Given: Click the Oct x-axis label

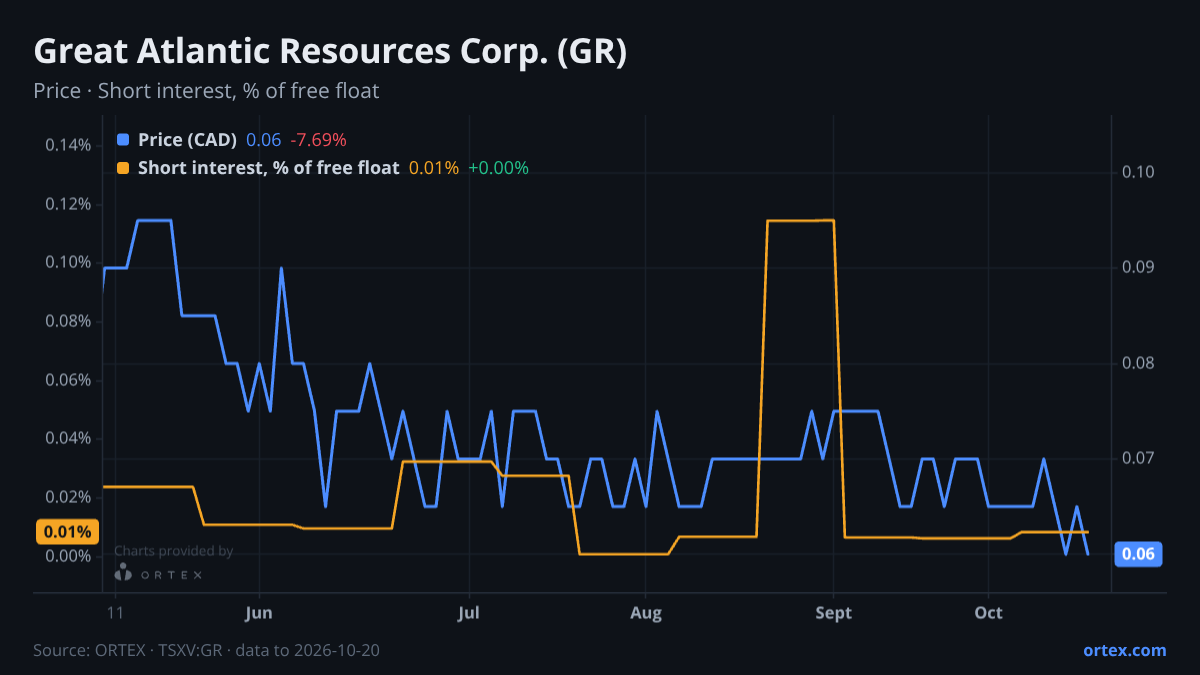Looking at the screenshot, I should pyautogui.click(x=988, y=613).
